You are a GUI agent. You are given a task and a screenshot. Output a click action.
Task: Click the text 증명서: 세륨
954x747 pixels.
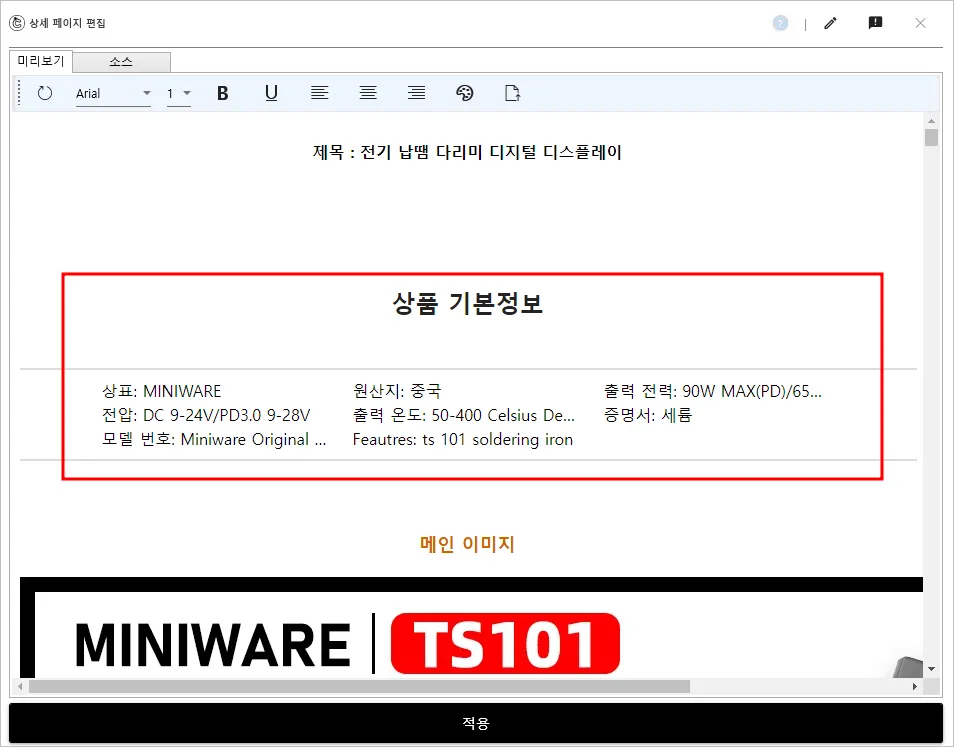[647, 415]
